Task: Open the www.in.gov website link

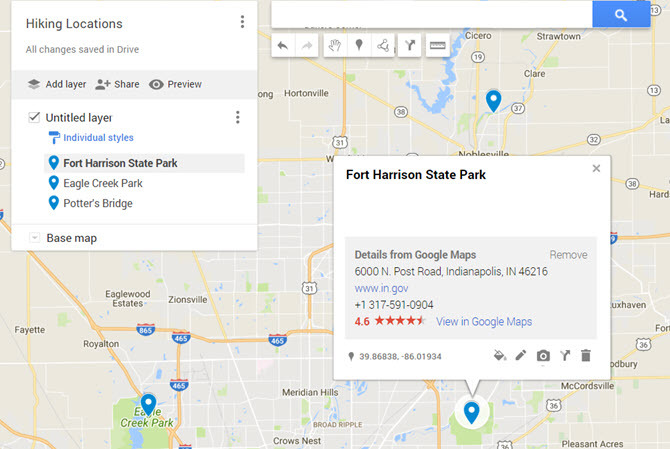Action: [x=381, y=288]
